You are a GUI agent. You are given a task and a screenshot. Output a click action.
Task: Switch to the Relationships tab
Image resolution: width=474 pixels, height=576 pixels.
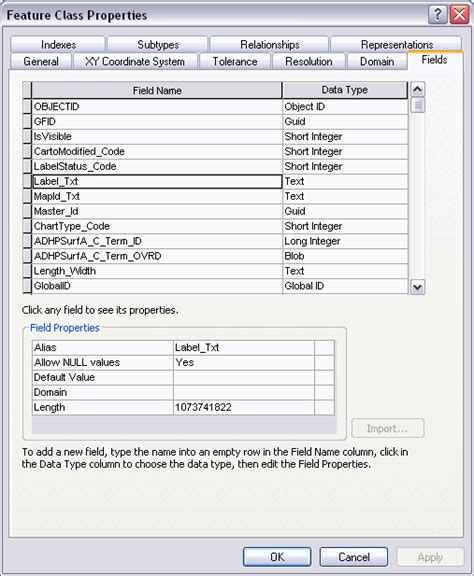pyautogui.click(x=269, y=44)
